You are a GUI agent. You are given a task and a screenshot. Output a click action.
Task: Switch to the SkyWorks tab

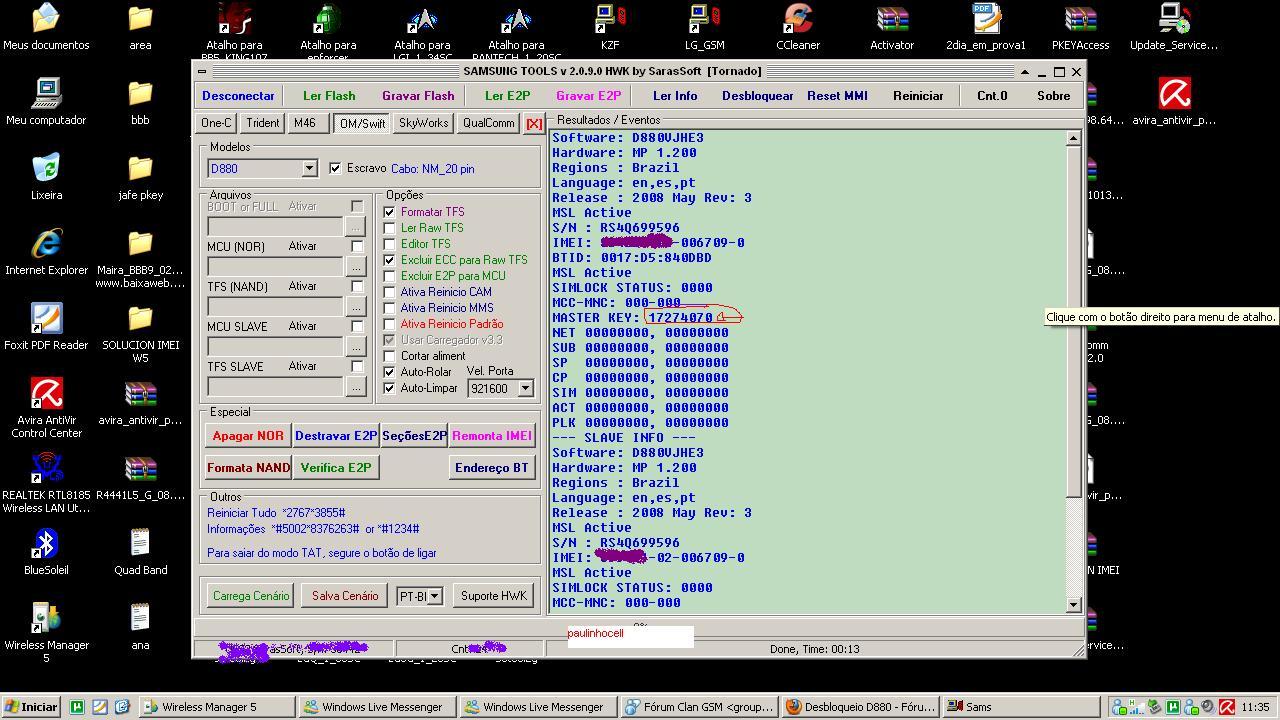423,123
